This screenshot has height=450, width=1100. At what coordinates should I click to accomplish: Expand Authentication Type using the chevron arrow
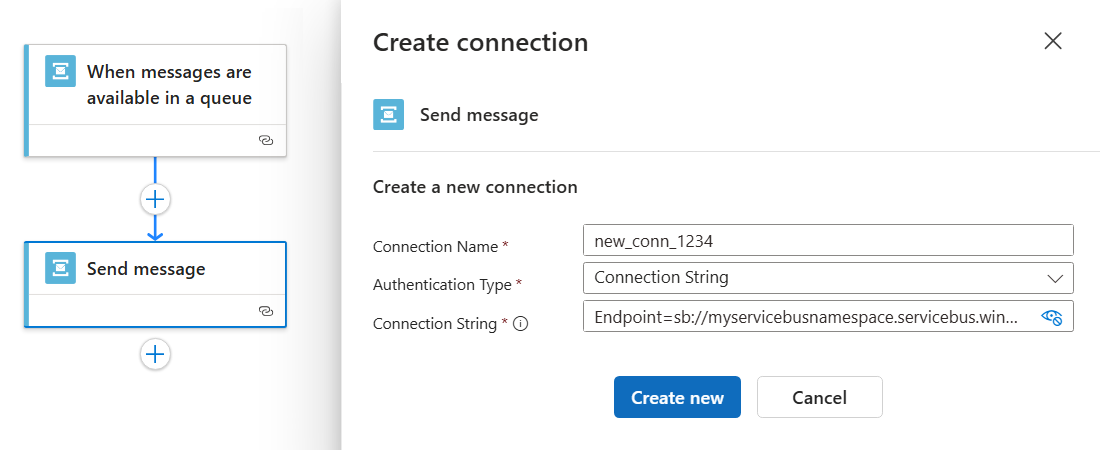[1054, 277]
